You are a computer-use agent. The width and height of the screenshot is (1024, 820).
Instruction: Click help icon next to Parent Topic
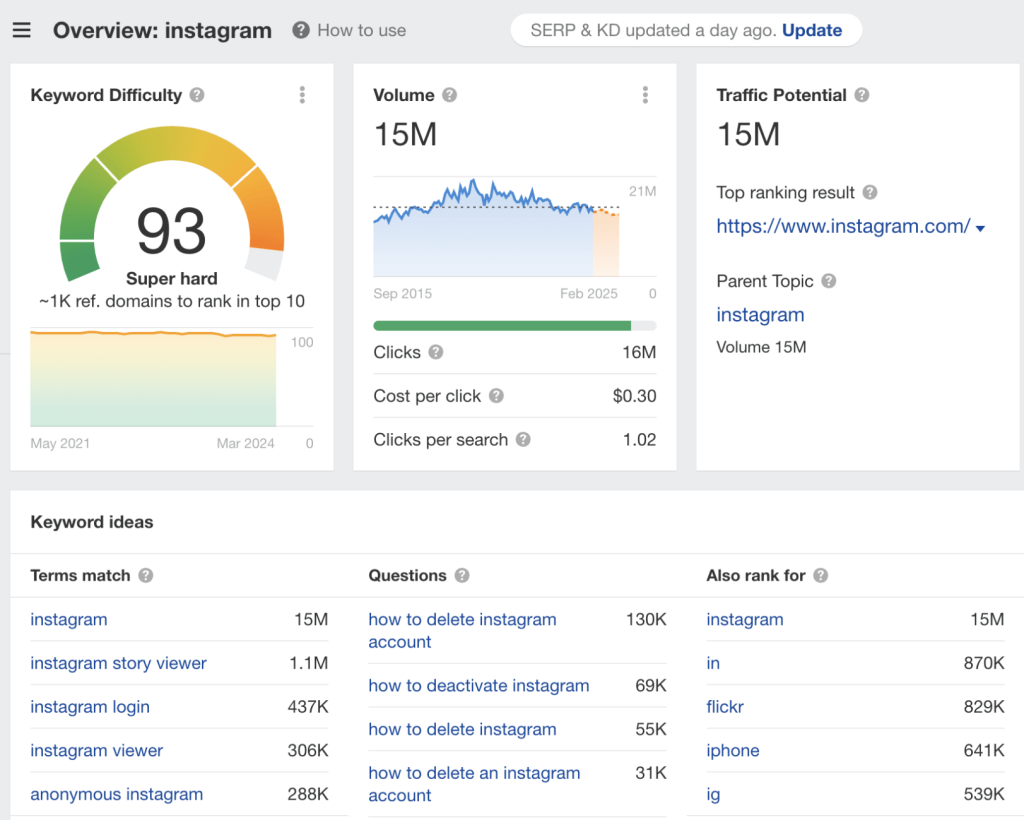(829, 281)
